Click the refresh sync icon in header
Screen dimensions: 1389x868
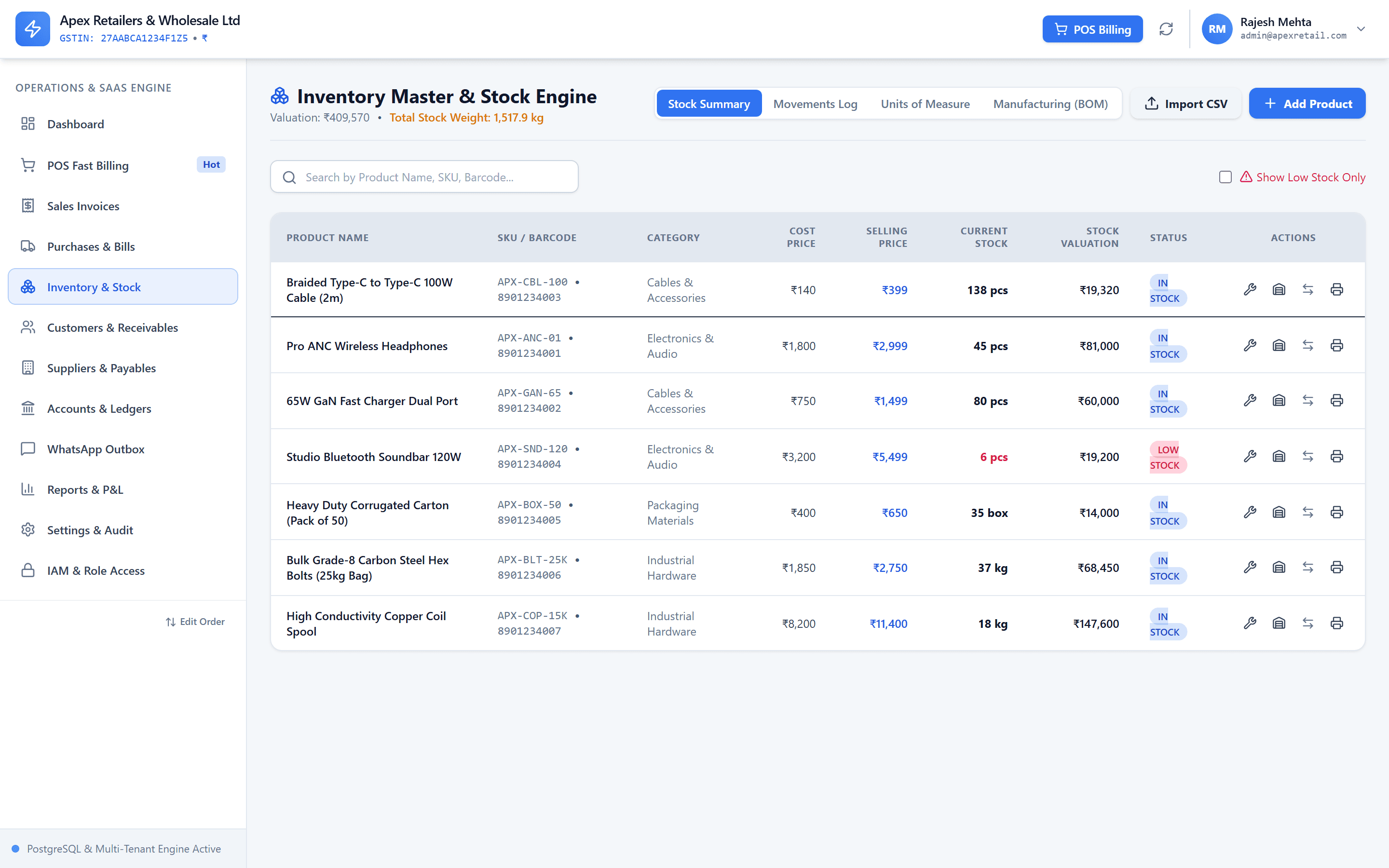coord(1166,29)
